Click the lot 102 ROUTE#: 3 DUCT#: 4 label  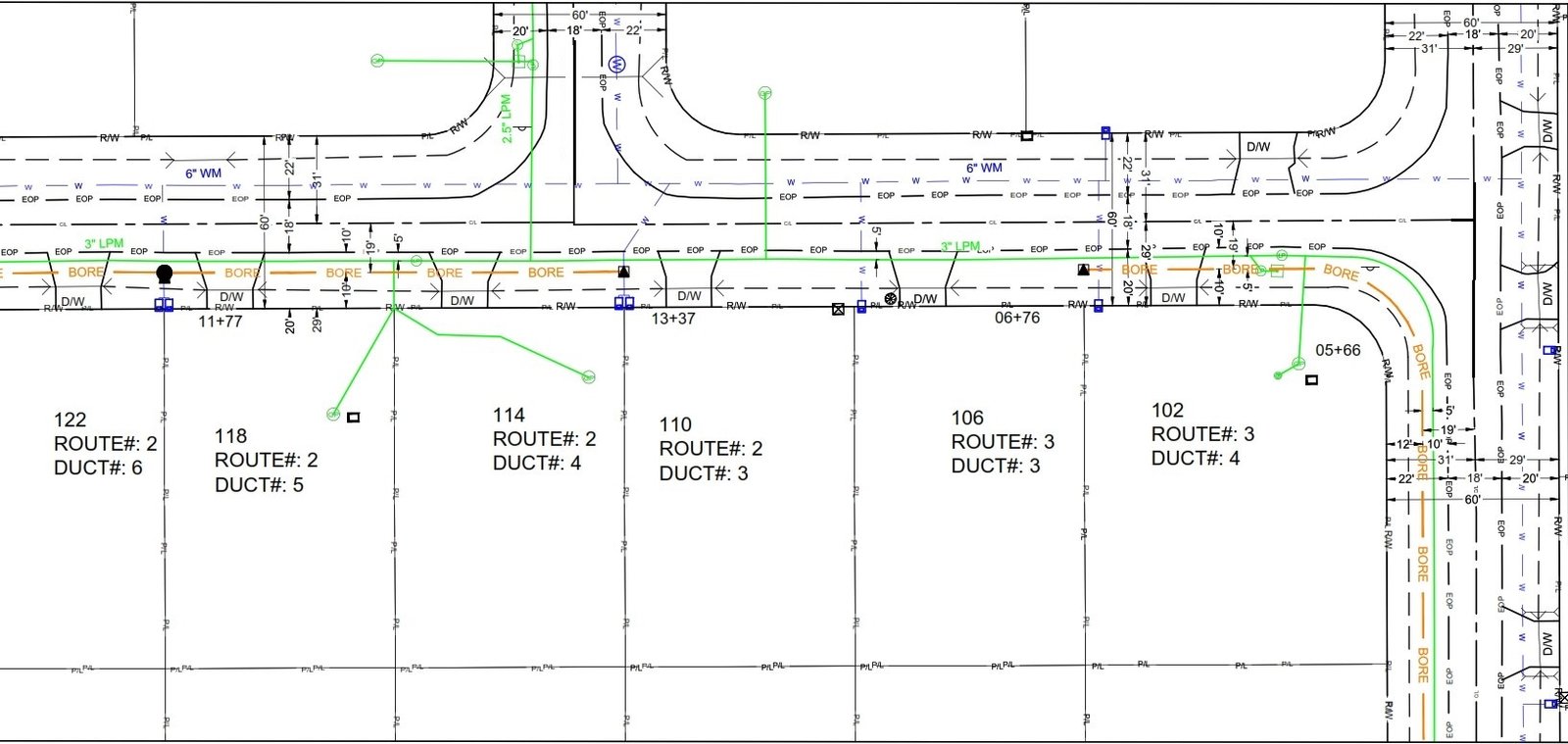[1202, 433]
